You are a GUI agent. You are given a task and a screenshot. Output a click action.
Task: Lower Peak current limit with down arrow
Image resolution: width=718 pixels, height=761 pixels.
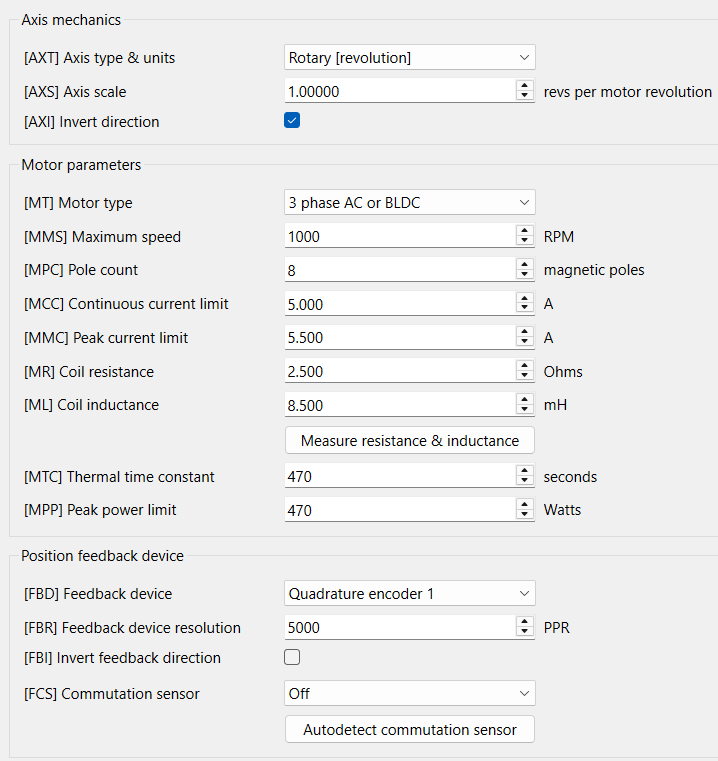(525, 343)
